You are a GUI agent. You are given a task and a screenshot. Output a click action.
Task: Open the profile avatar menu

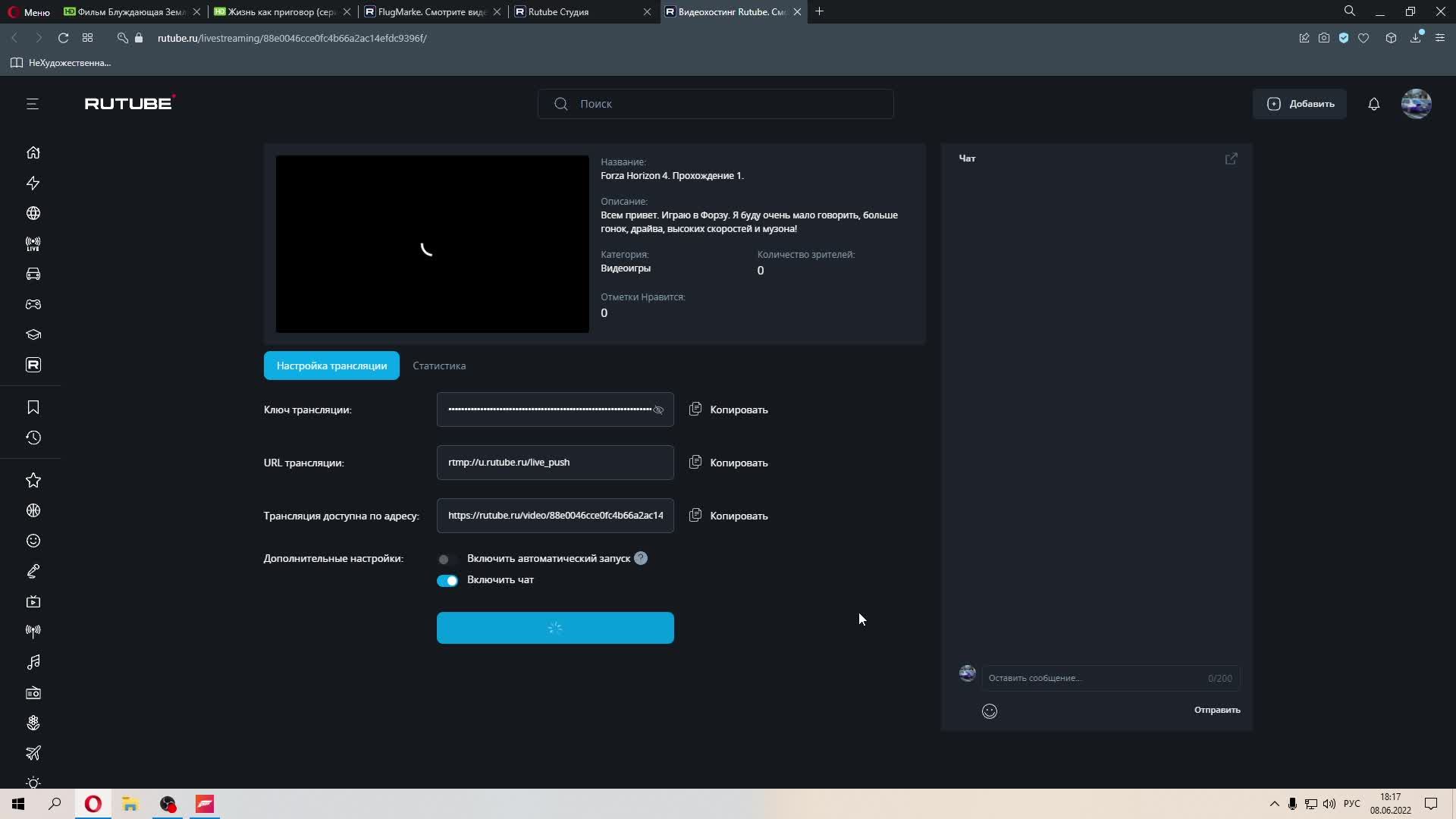[x=1416, y=104]
